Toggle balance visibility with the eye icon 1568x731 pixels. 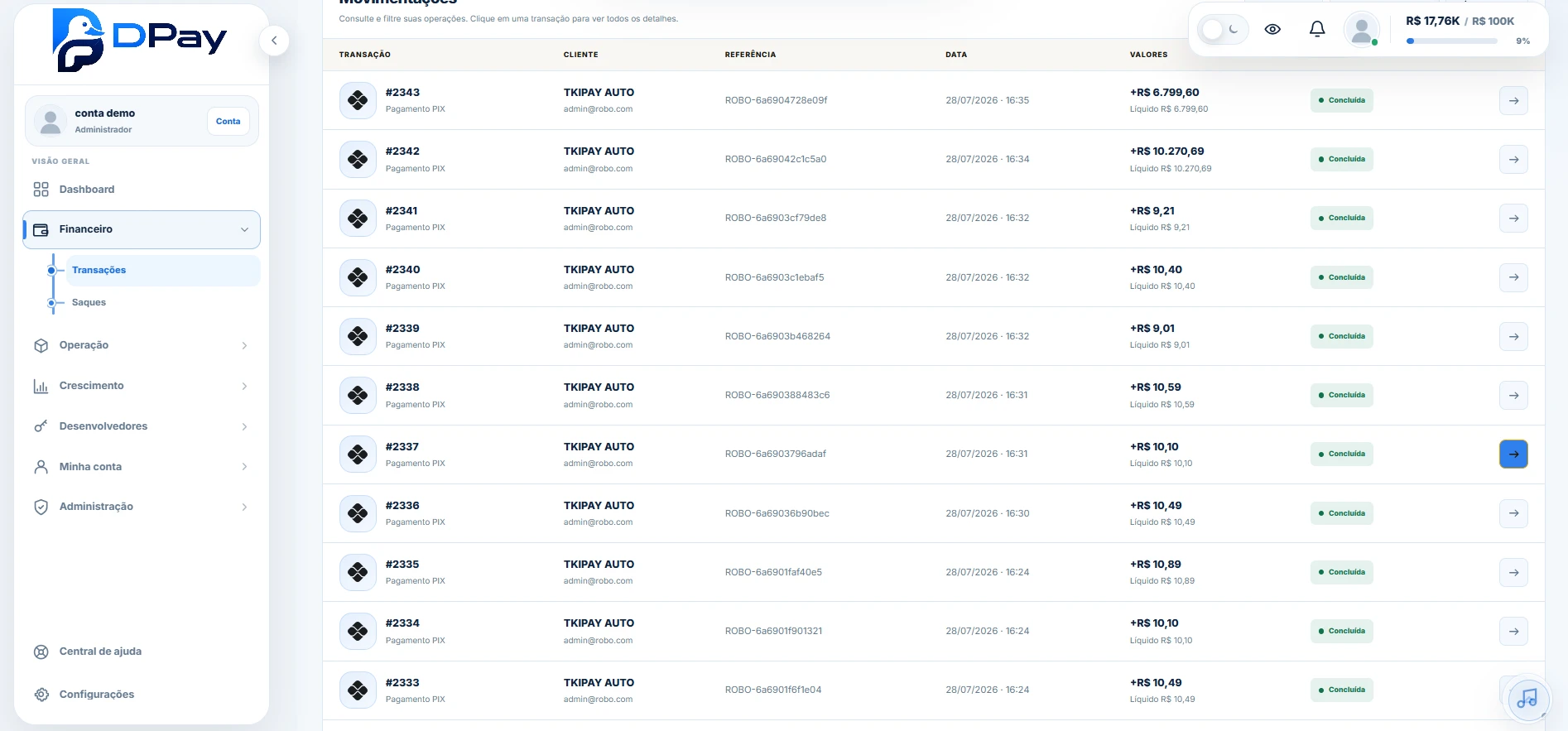1272,30
